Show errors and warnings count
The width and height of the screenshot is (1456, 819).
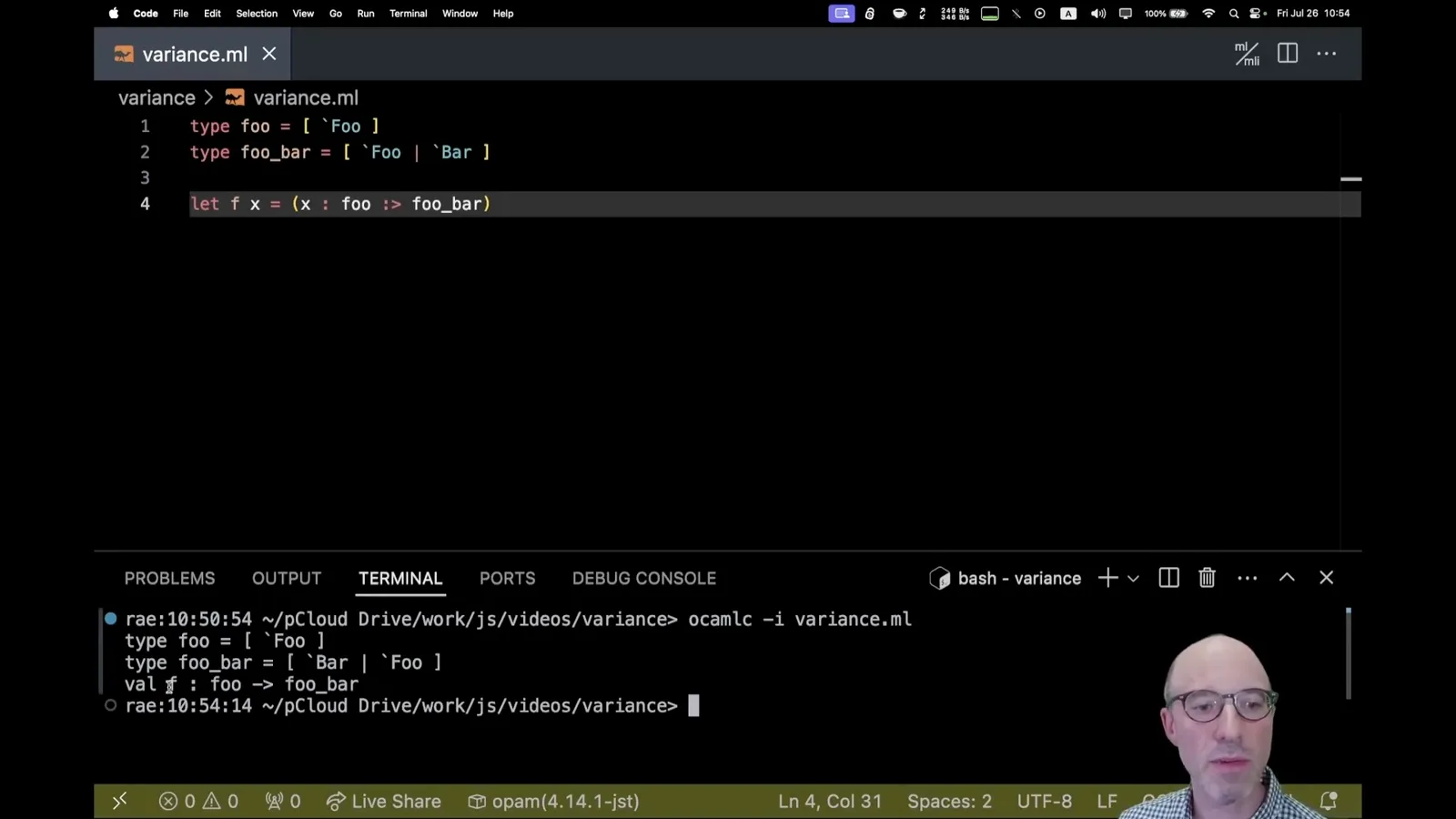pos(198,801)
